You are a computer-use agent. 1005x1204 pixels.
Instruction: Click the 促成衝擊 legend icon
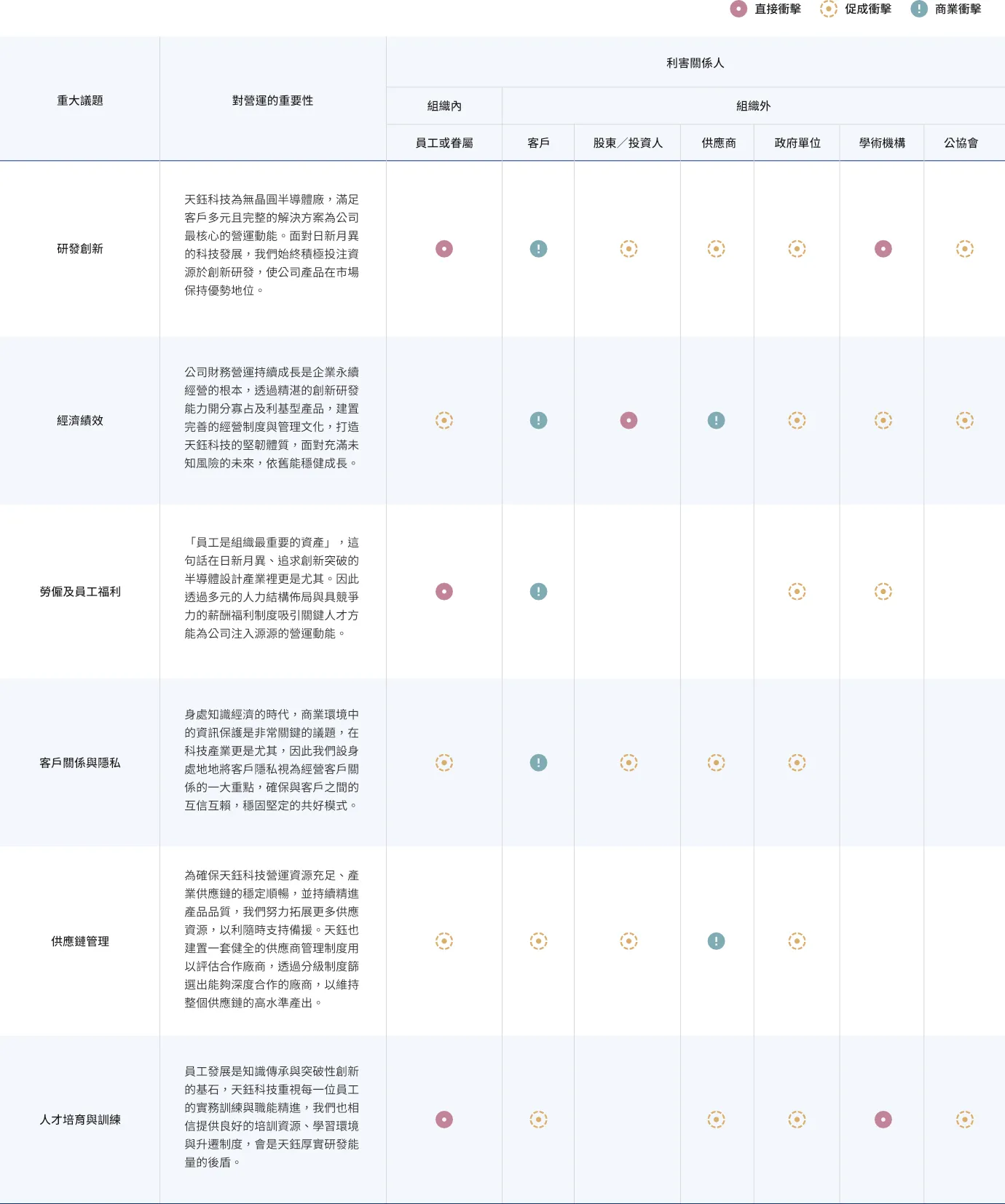click(829, 9)
